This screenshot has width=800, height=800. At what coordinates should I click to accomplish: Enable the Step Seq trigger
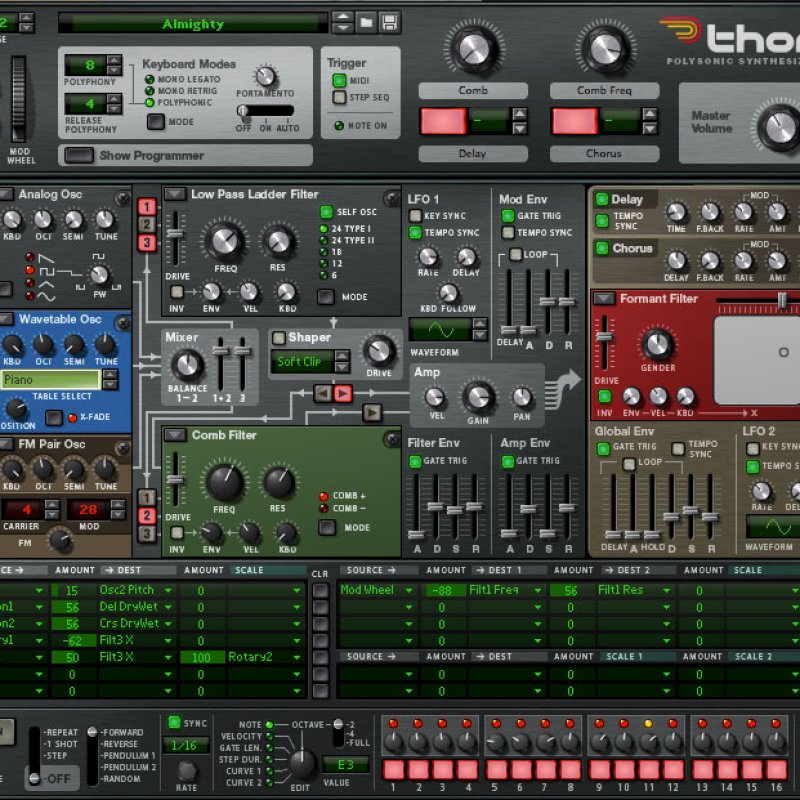339,98
